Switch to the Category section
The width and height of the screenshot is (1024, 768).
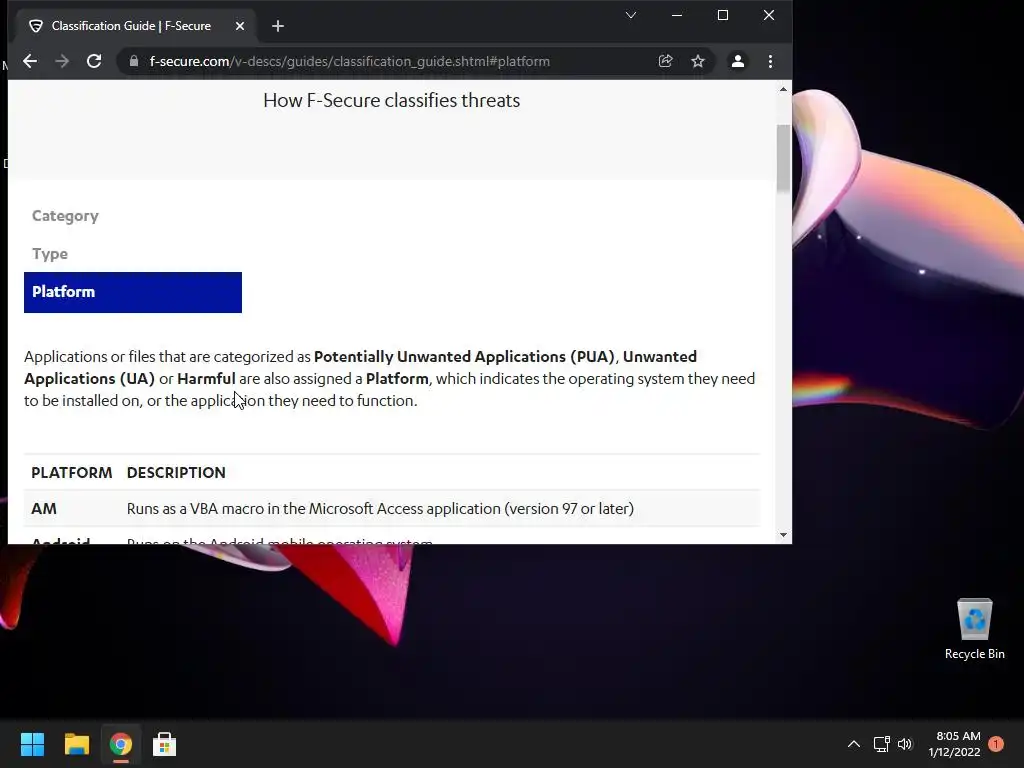65,216
